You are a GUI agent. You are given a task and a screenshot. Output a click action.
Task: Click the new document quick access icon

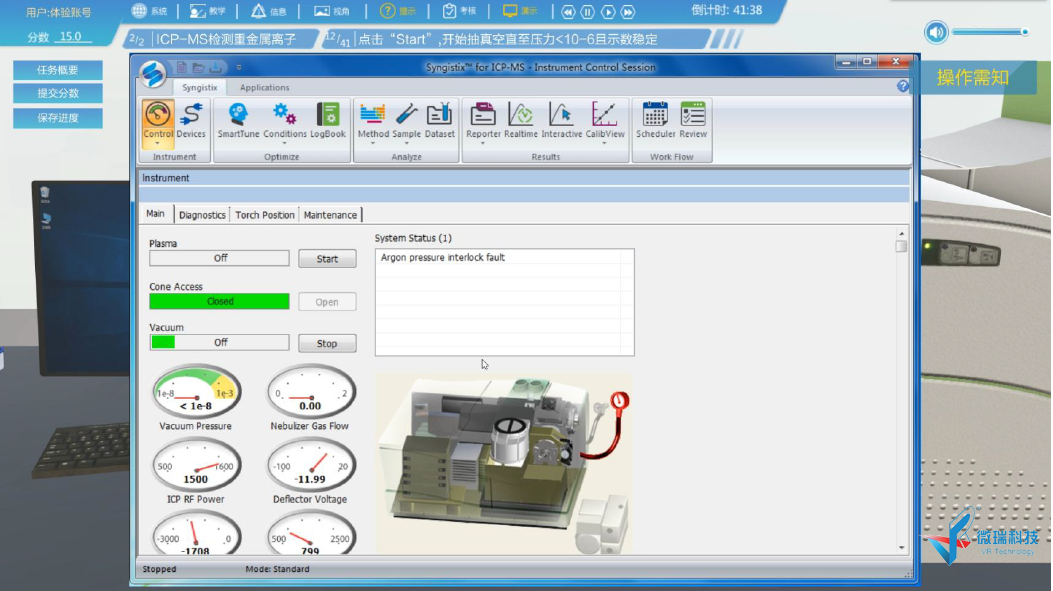tap(182, 67)
